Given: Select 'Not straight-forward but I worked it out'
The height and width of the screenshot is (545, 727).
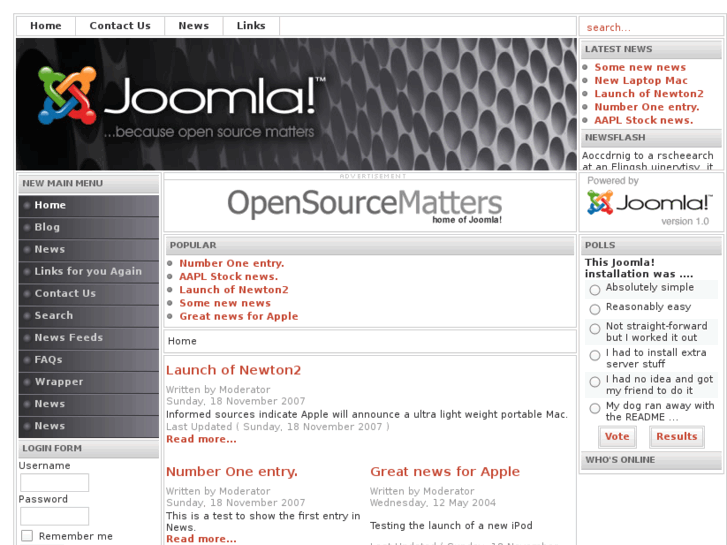Looking at the screenshot, I should [595, 329].
